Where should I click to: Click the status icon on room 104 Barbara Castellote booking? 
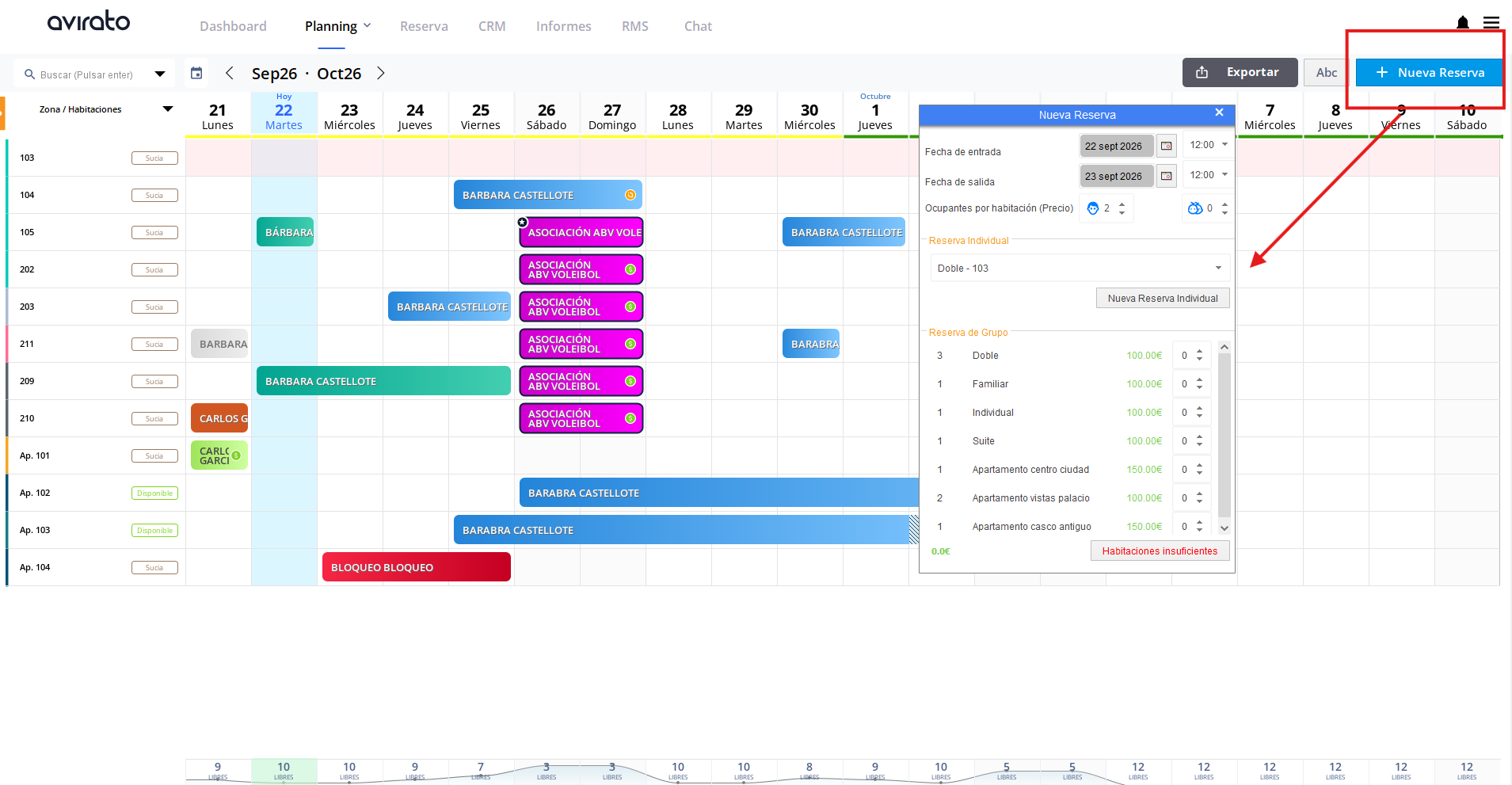(x=630, y=195)
